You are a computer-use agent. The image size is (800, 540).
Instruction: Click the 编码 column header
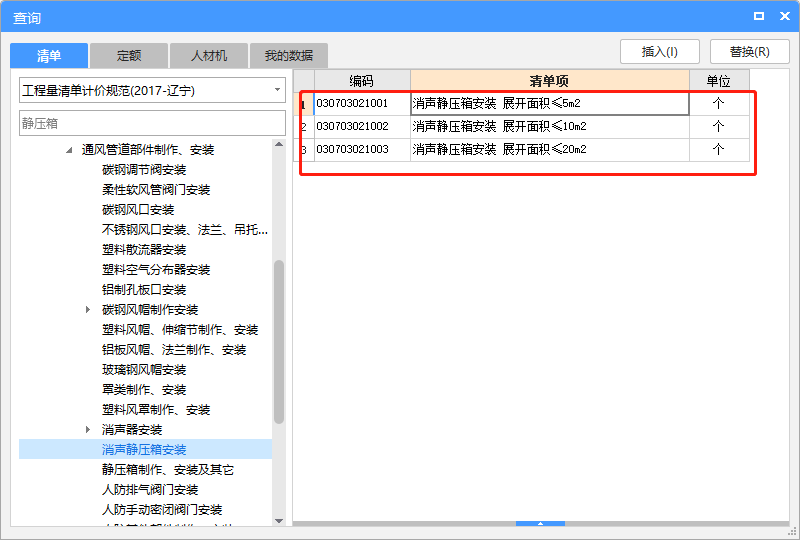[362, 81]
